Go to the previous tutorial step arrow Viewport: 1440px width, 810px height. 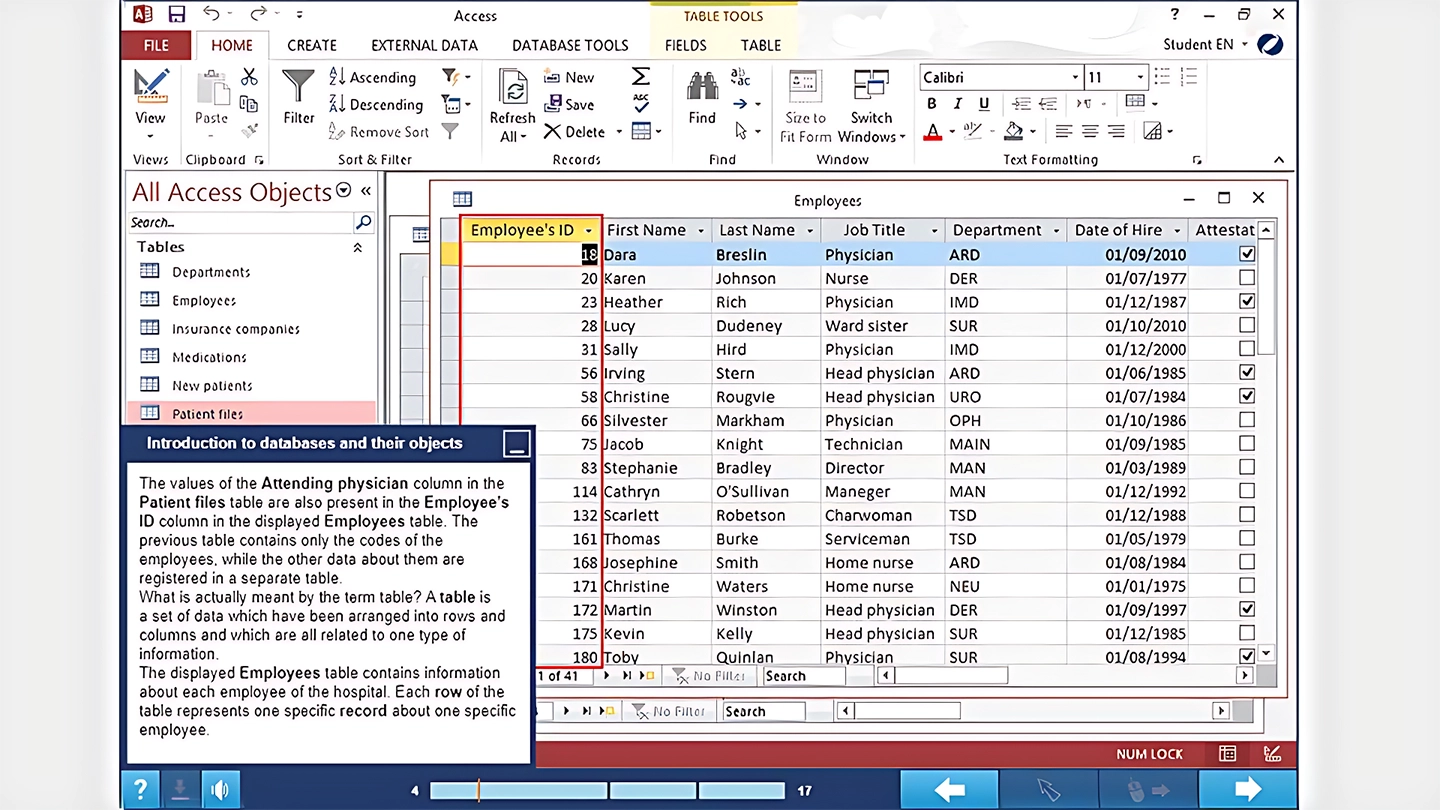(949, 790)
